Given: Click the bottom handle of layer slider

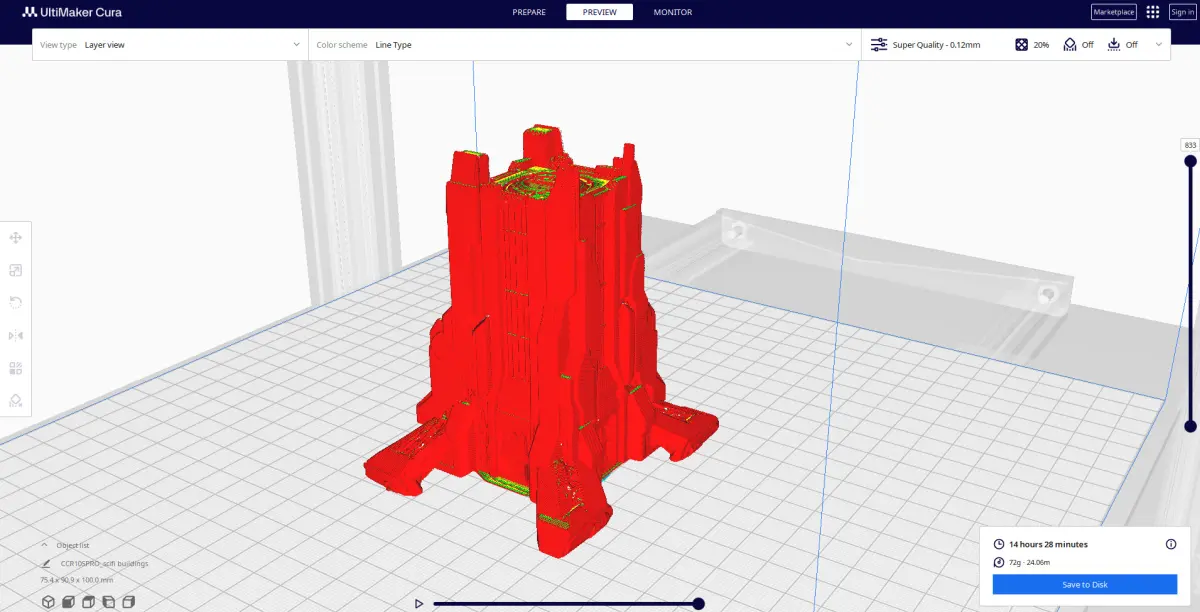Looking at the screenshot, I should [x=1190, y=426].
